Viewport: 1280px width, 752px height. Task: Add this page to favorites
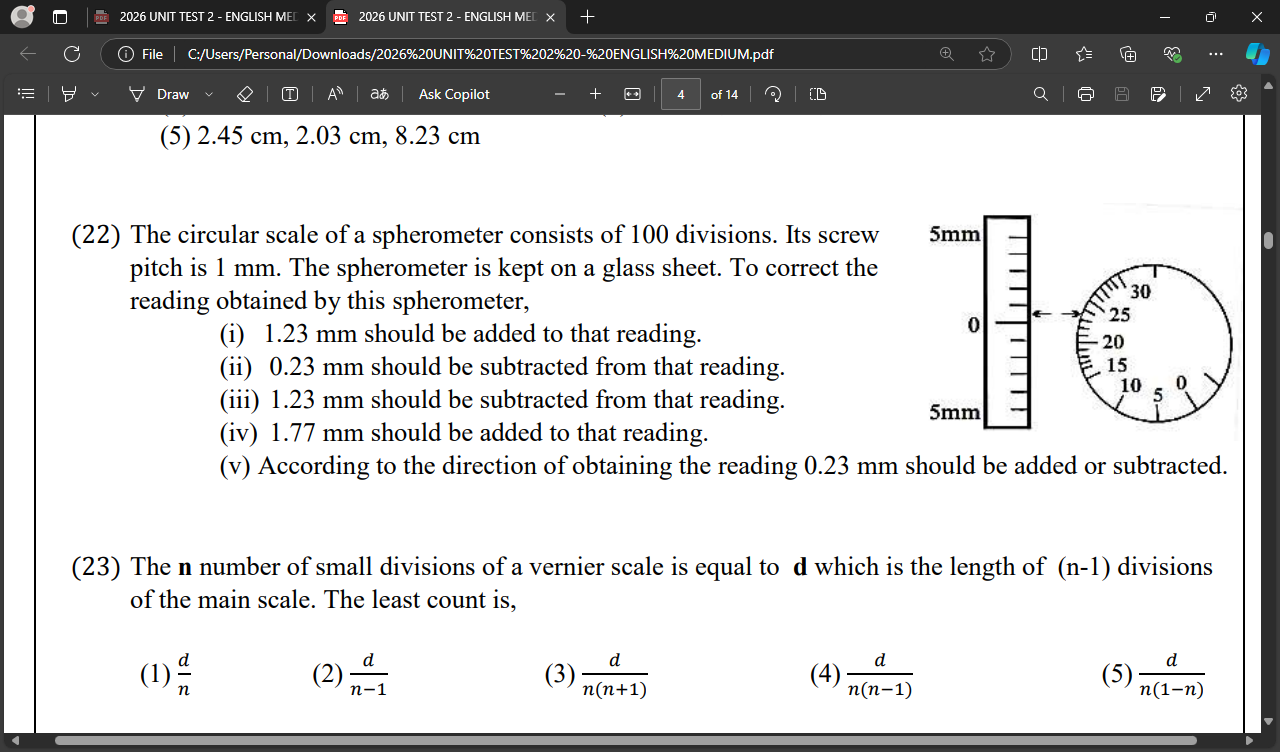pyautogui.click(x=987, y=54)
